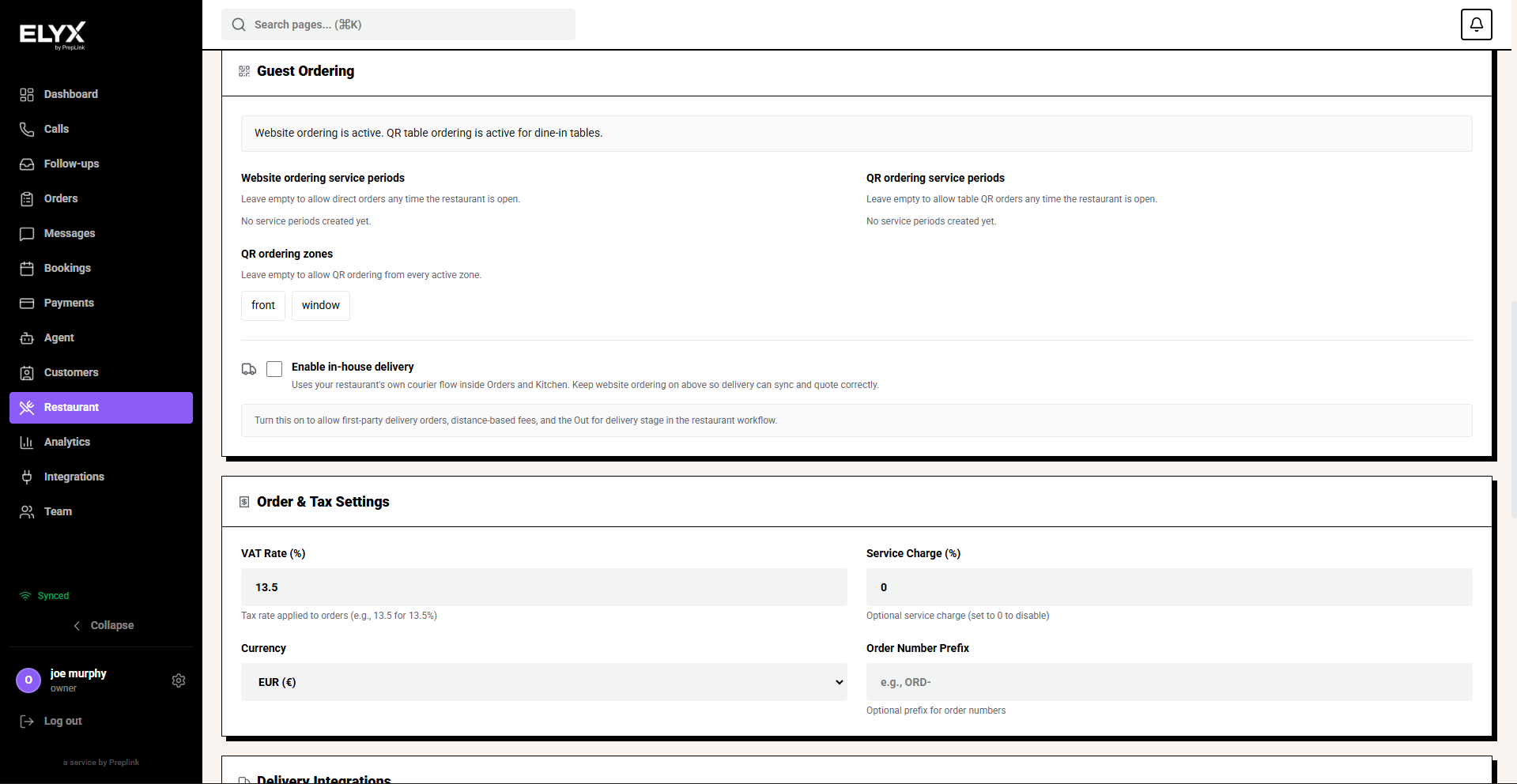Click 'Enable in-house delivery' label
This screenshot has height=784, width=1517.
coord(353,367)
